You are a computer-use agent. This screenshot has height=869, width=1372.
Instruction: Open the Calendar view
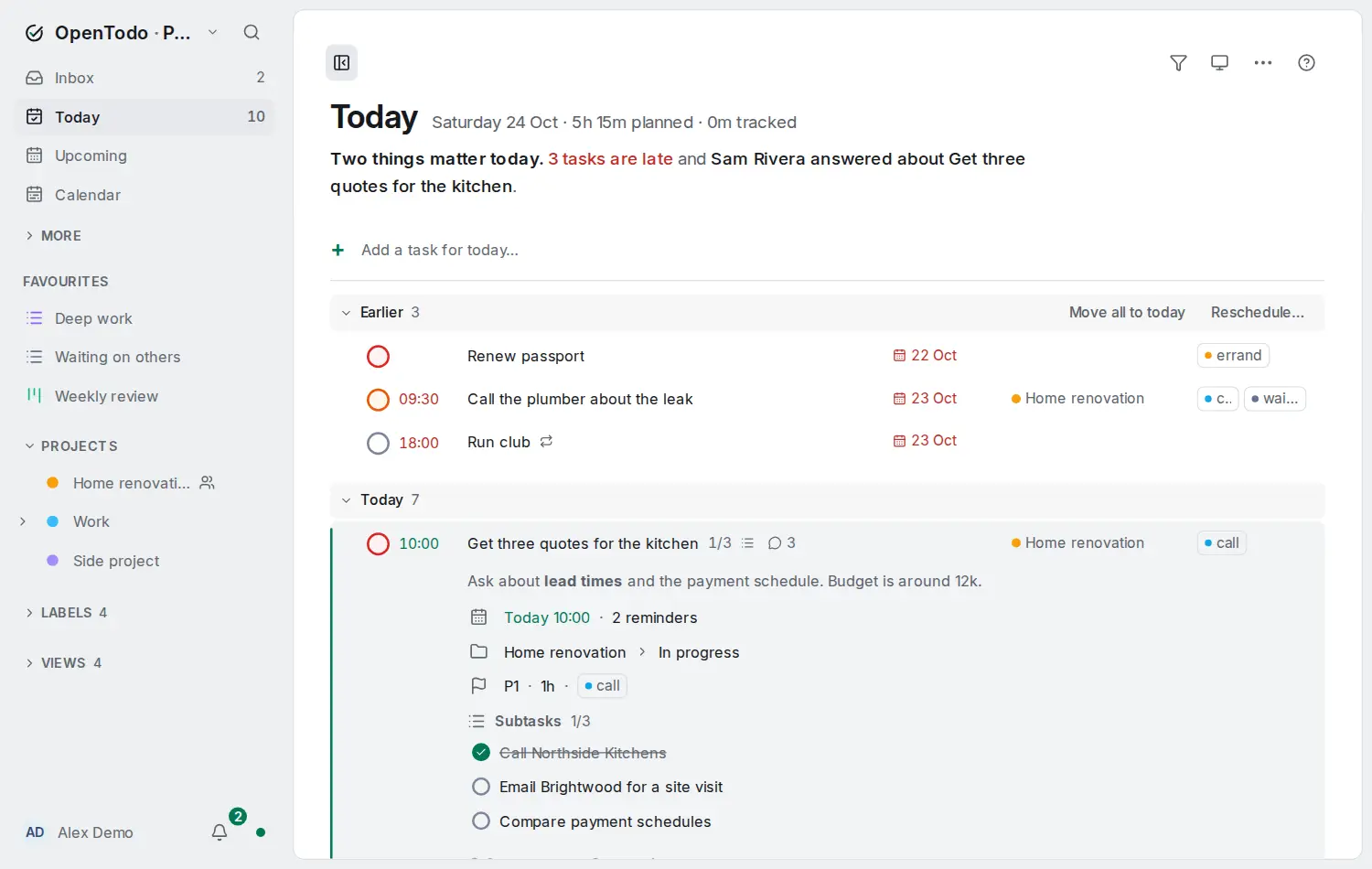[145, 195]
